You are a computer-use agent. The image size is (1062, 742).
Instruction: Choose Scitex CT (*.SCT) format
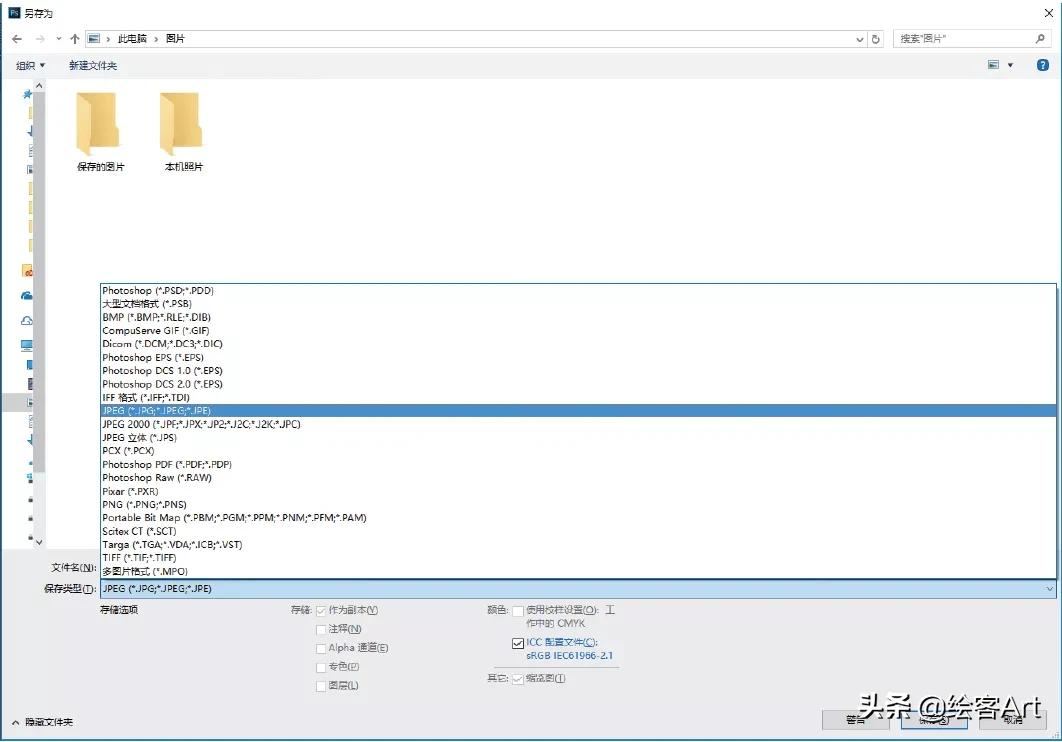pos(578,531)
